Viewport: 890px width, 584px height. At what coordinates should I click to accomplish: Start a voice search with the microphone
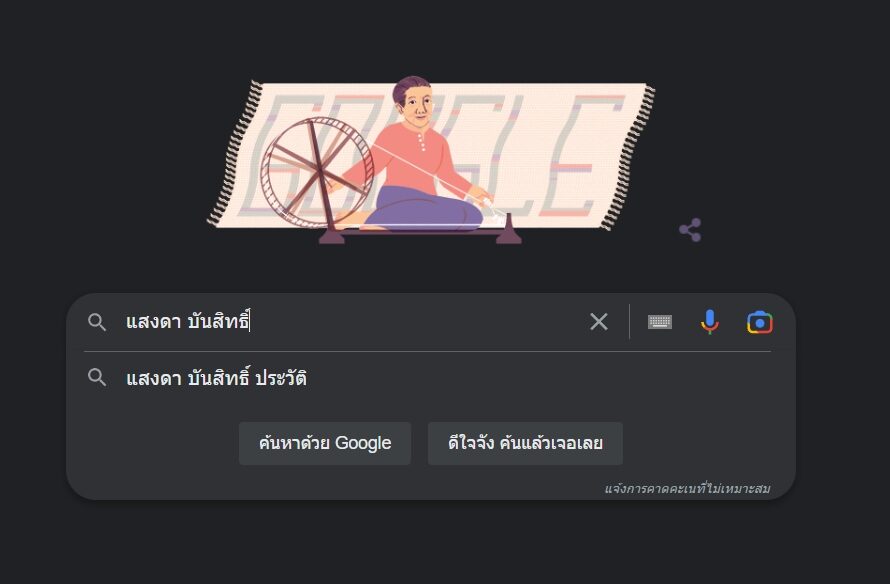[710, 322]
